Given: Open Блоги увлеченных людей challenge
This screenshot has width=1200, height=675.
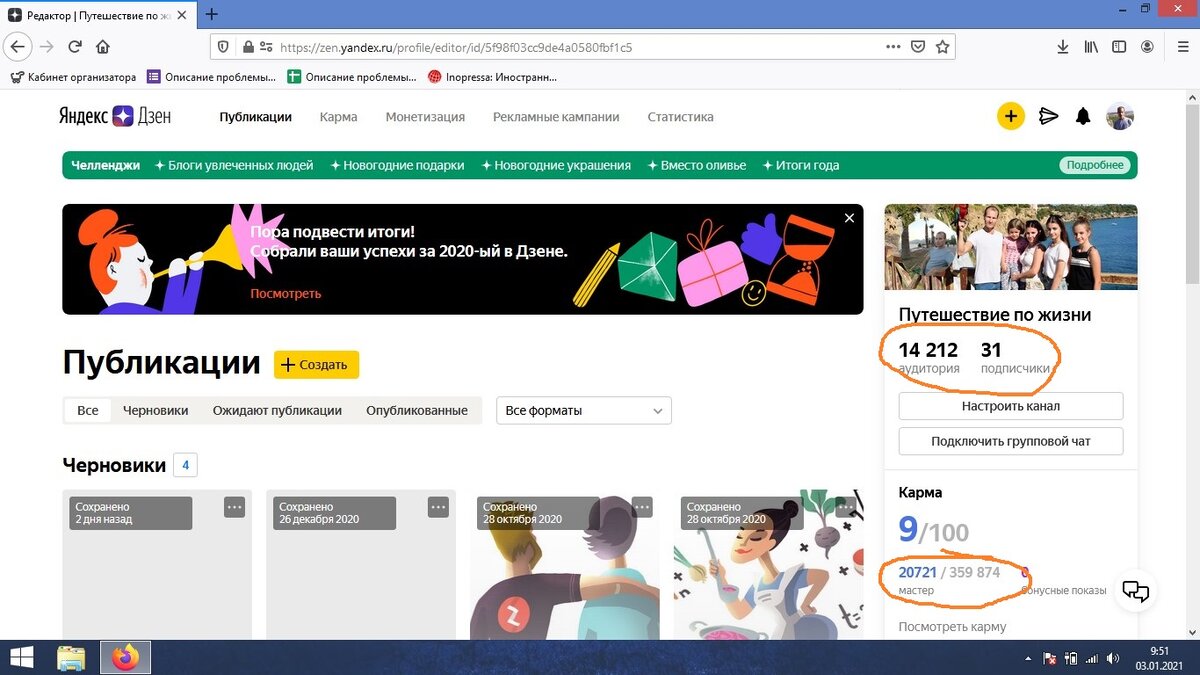Looking at the screenshot, I should 234,165.
